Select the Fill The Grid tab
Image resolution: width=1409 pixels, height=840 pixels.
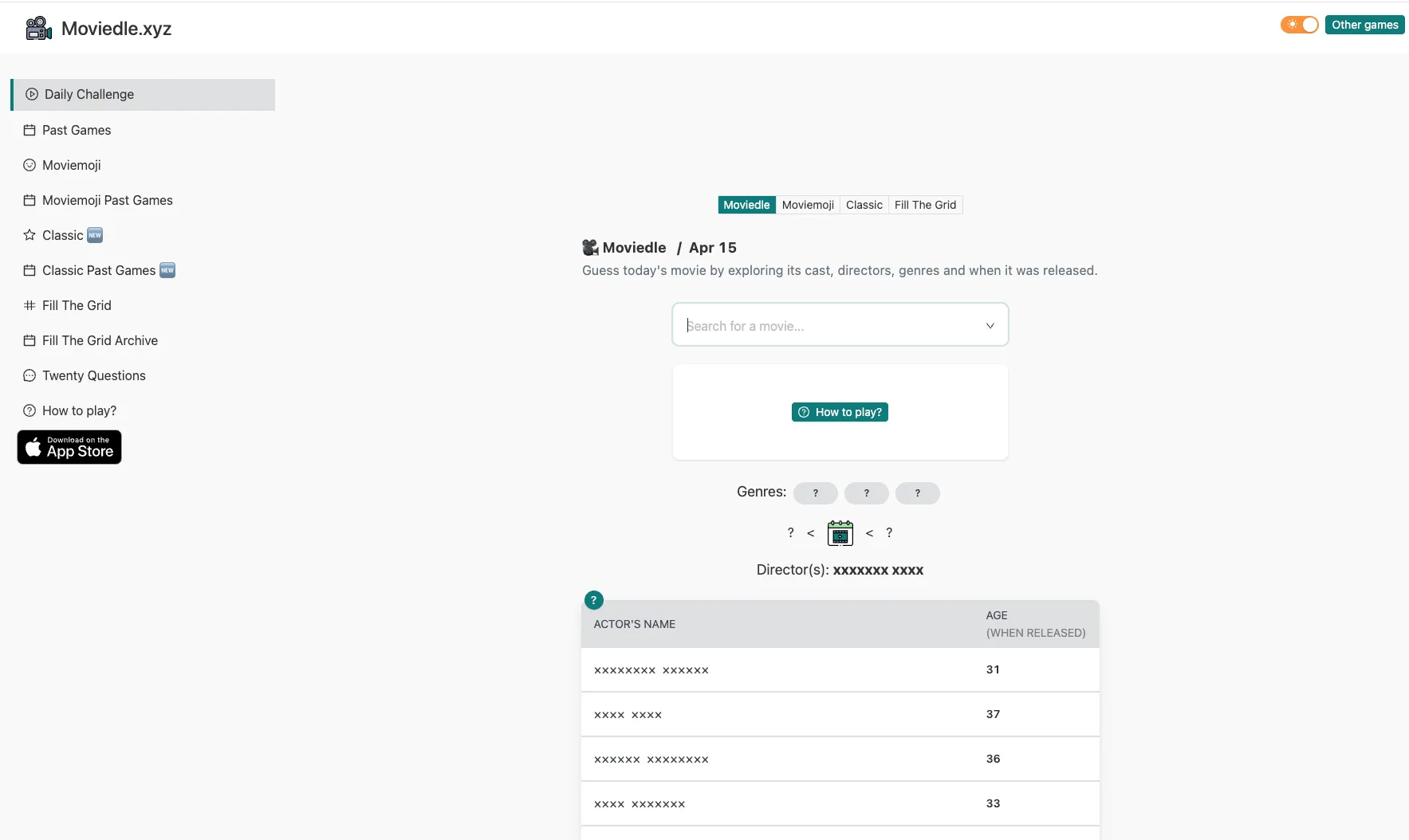coord(924,205)
